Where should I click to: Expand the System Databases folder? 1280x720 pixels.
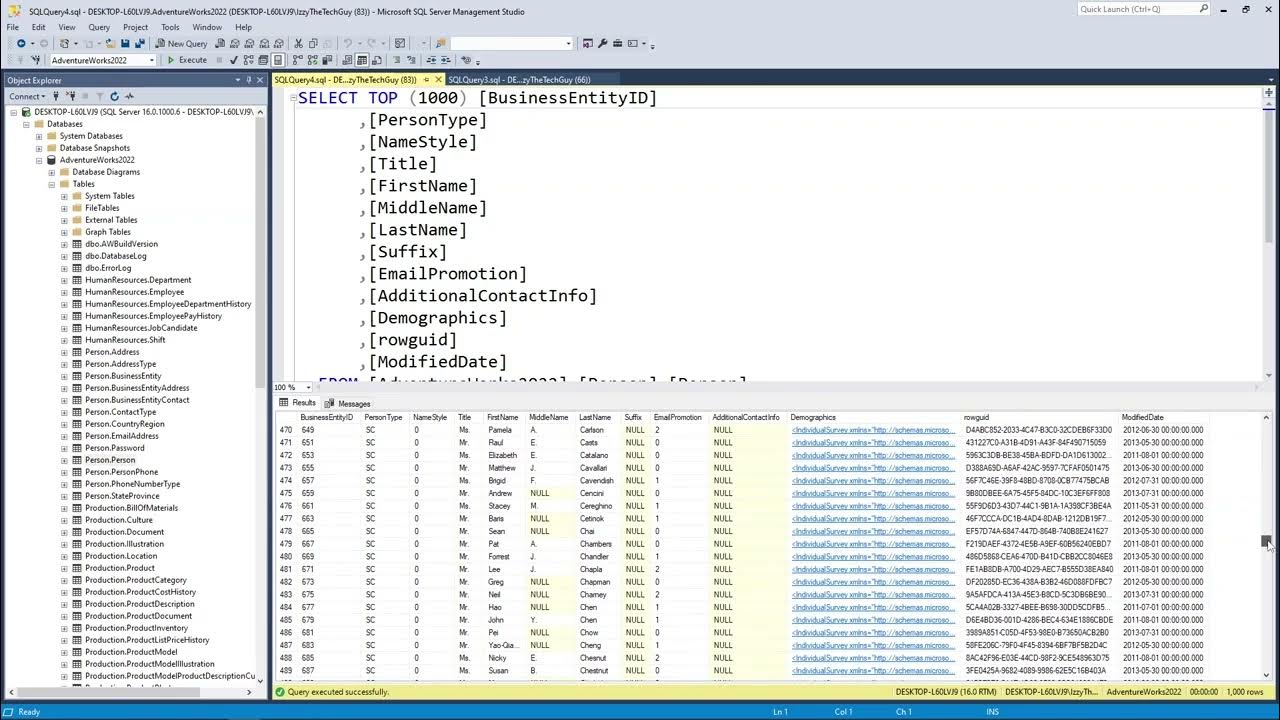click(x=39, y=136)
